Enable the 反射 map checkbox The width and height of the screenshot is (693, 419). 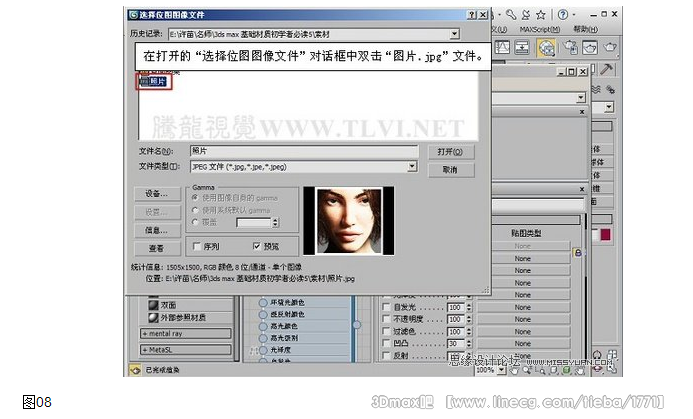(386, 355)
